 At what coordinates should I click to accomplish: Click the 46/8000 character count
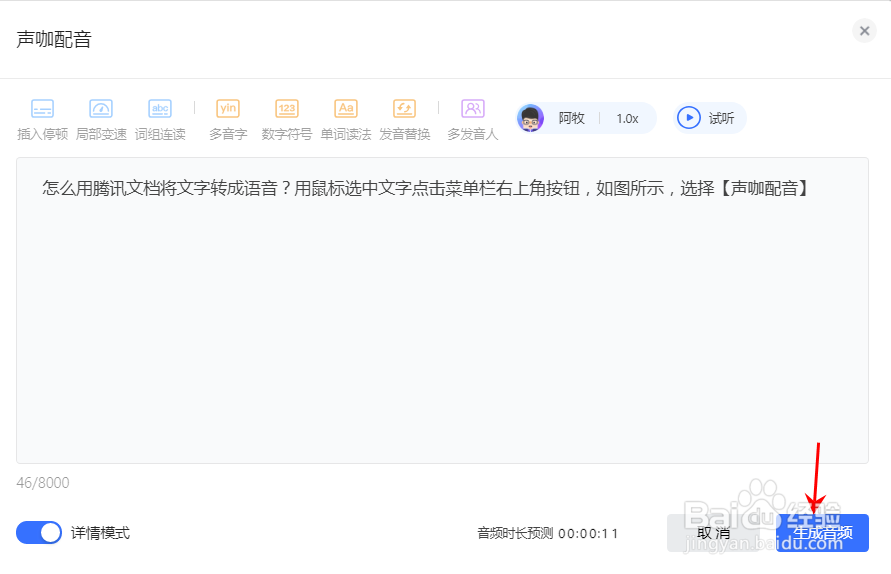[x=43, y=483]
